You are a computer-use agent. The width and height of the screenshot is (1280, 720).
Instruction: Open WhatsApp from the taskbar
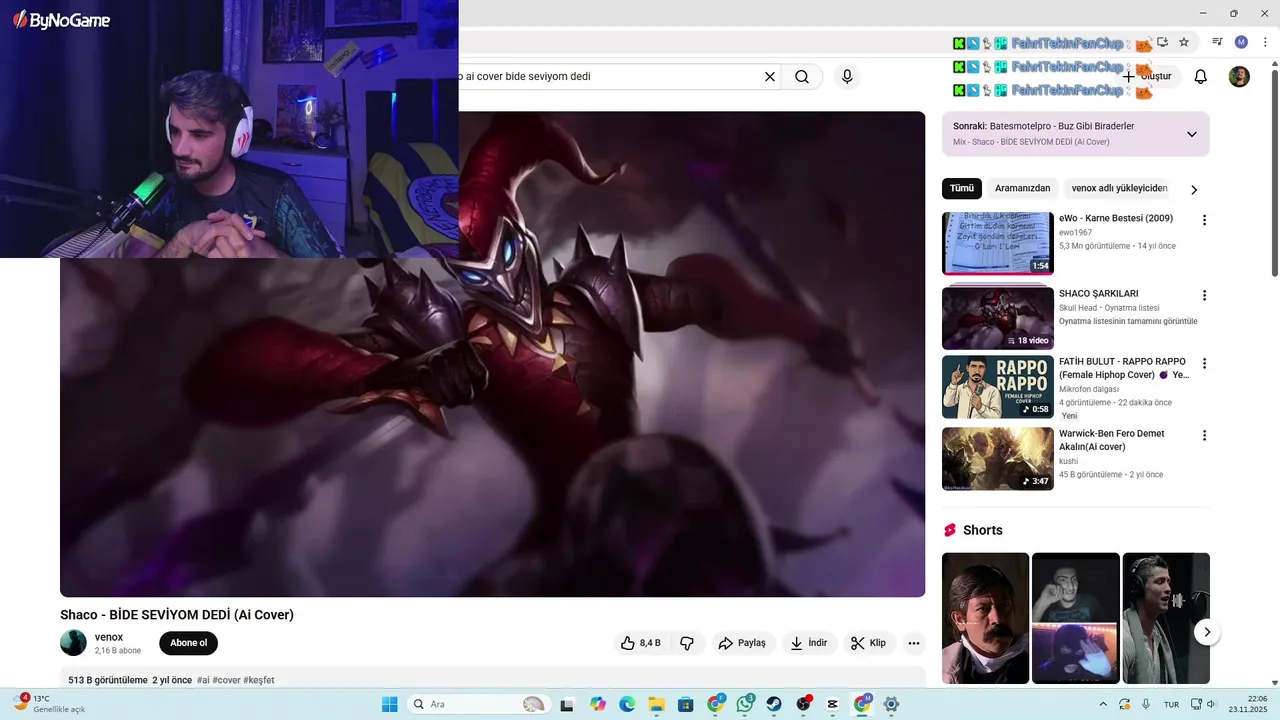(745, 704)
